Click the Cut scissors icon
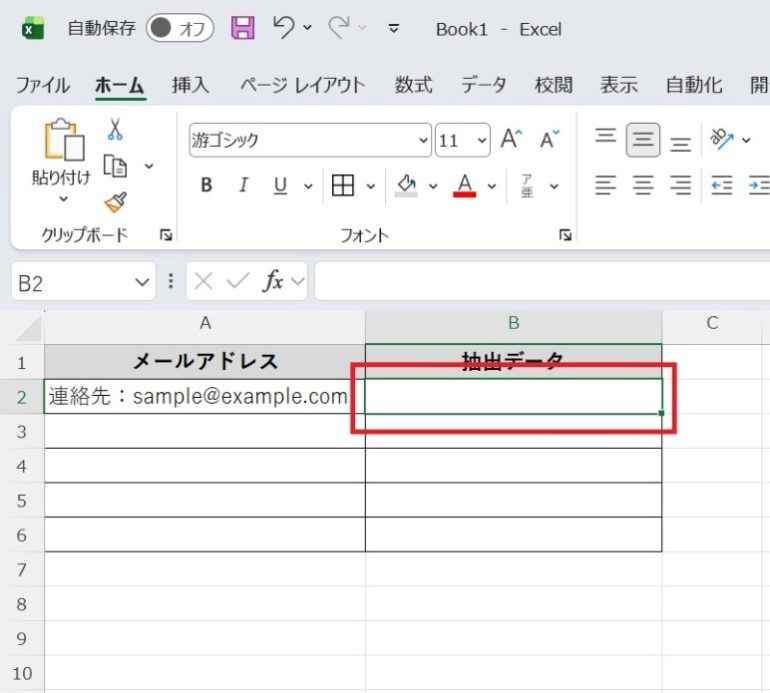This screenshot has height=693, width=770. [115, 130]
